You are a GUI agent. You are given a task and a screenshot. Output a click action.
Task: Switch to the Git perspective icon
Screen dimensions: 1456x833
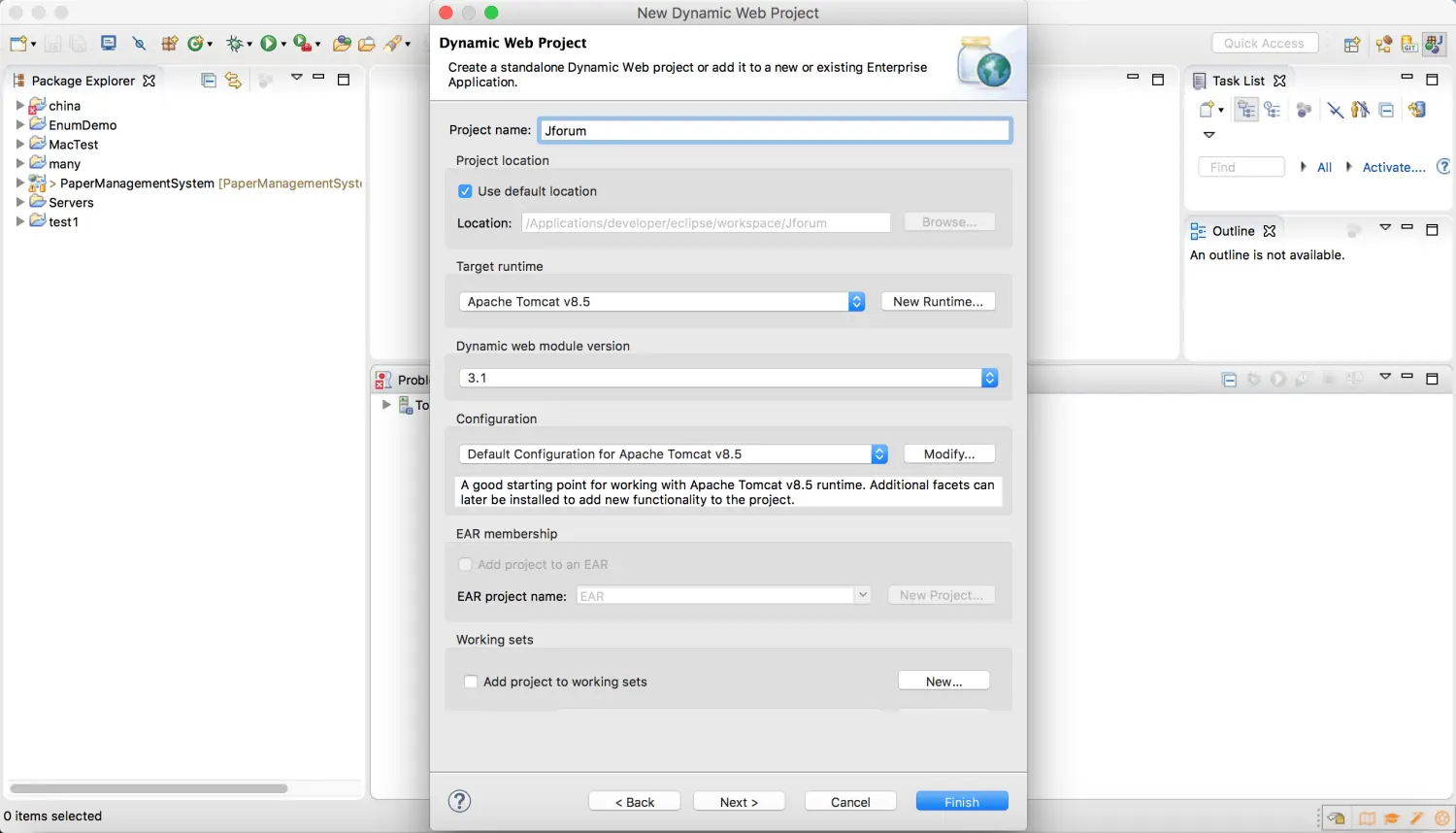click(x=1408, y=44)
